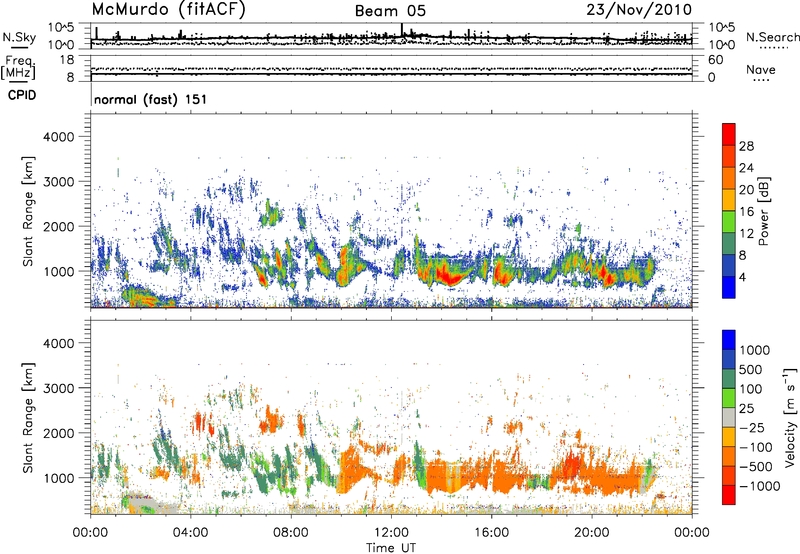
Task: Select the "Beam 05" header text
Action: coord(390,11)
